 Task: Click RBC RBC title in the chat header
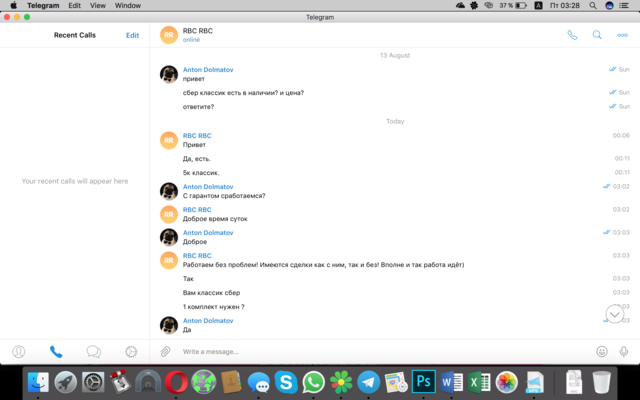[x=198, y=31]
